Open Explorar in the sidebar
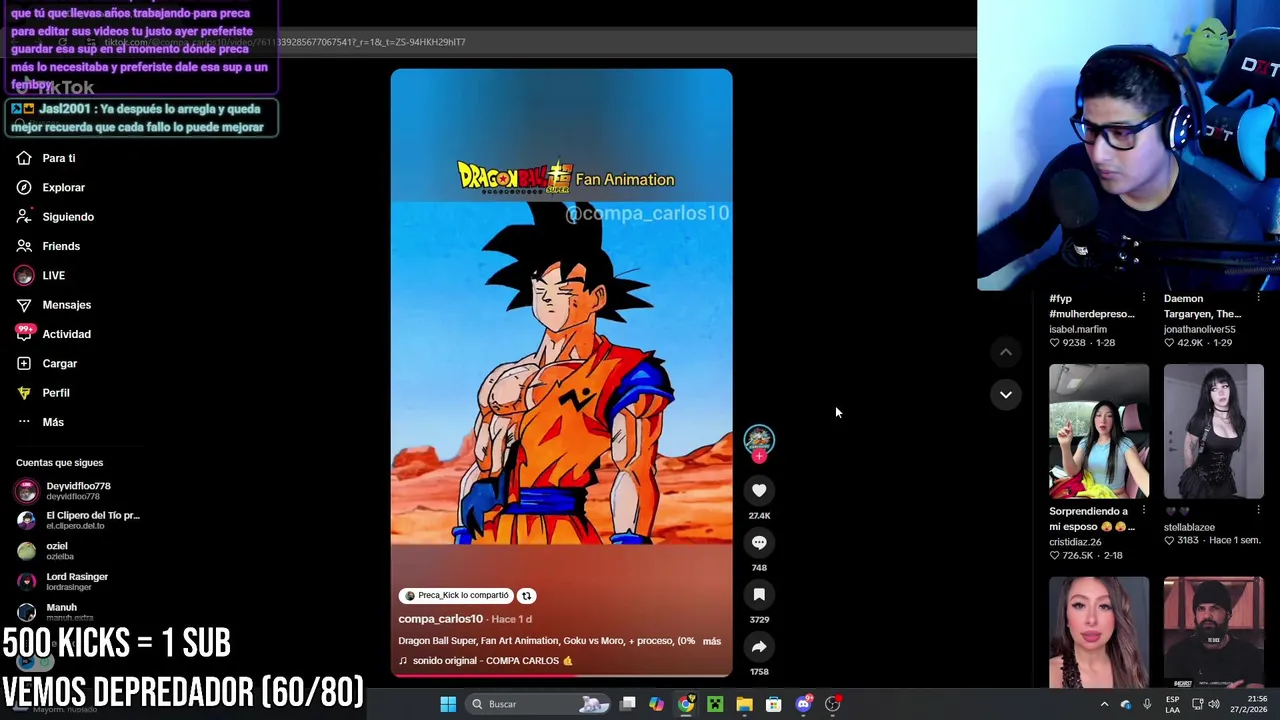 (50, 187)
